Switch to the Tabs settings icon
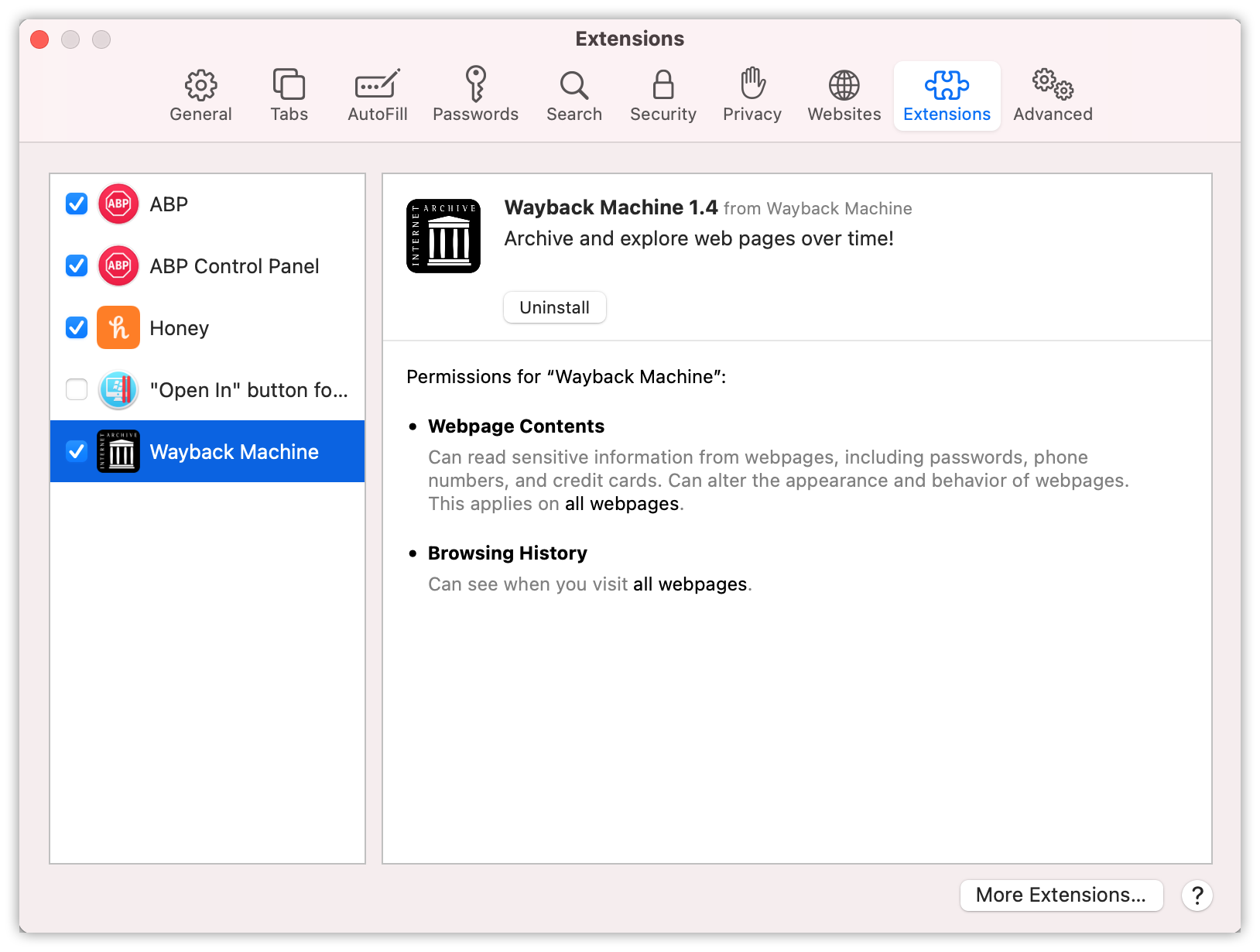Image resolution: width=1260 pixels, height=952 pixels. pyautogui.click(x=289, y=94)
